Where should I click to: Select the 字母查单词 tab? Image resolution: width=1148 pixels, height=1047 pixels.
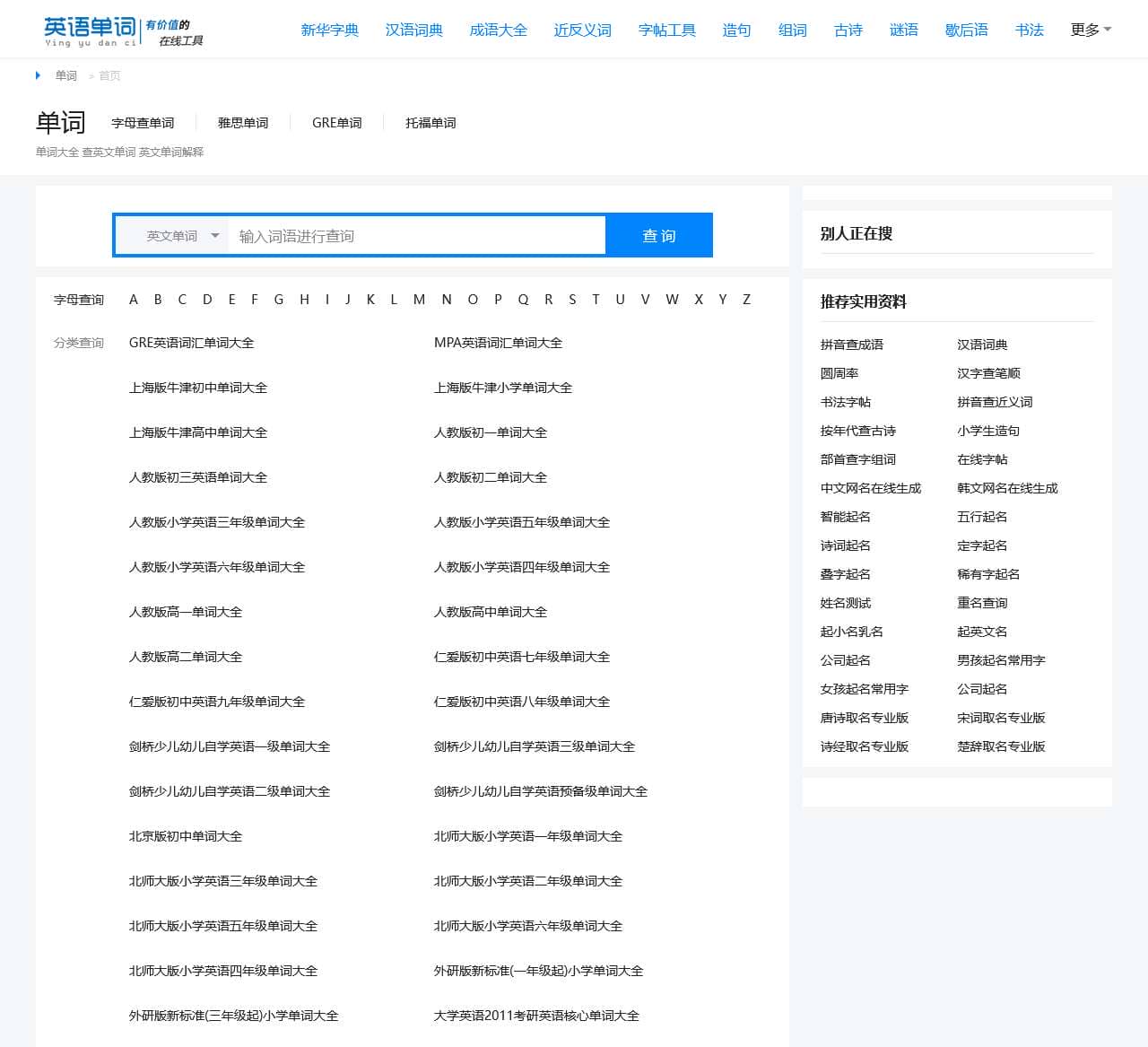point(143,123)
